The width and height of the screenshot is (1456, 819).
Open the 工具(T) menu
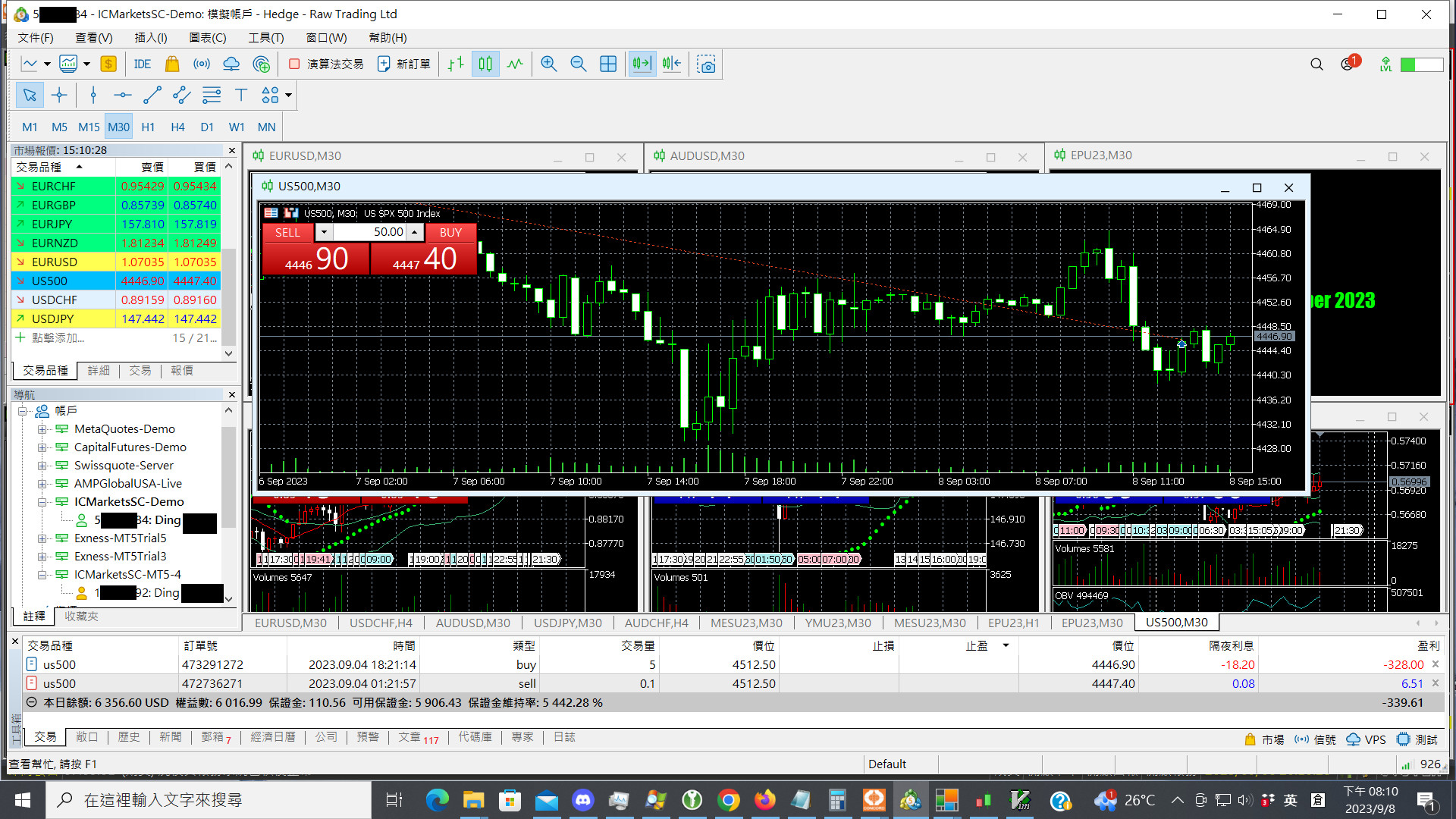coord(266,37)
